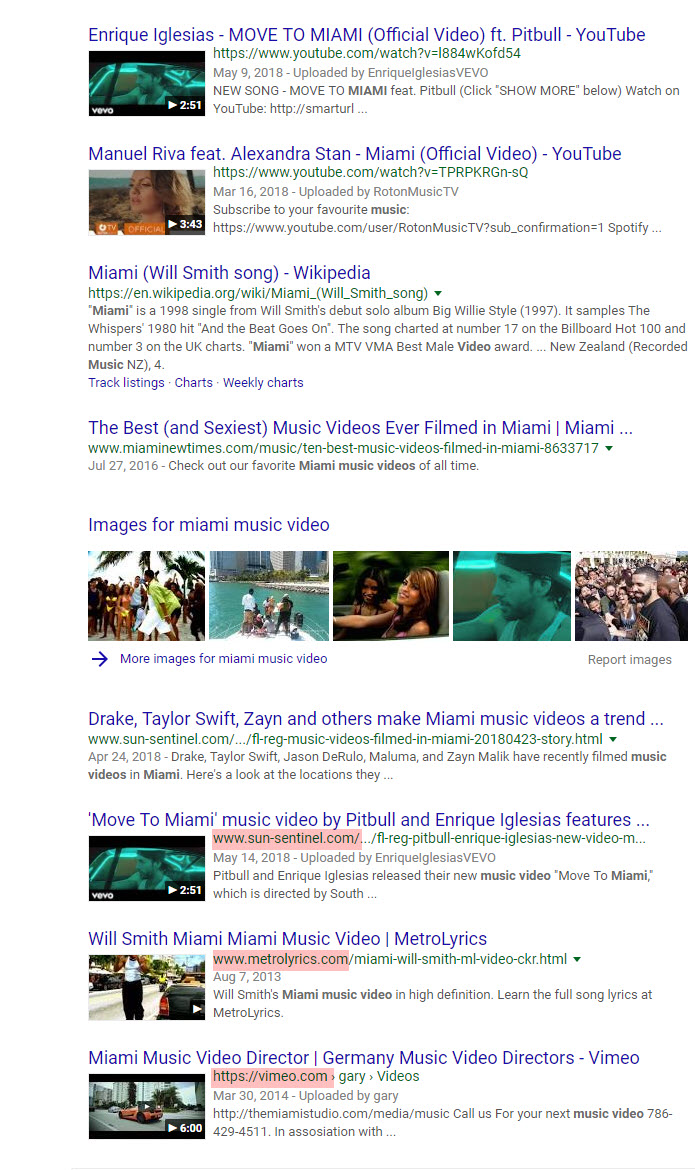Open Will Smith Miami Miami MetroLyrics result
Screen dimensions: 695x1170
click(287, 939)
